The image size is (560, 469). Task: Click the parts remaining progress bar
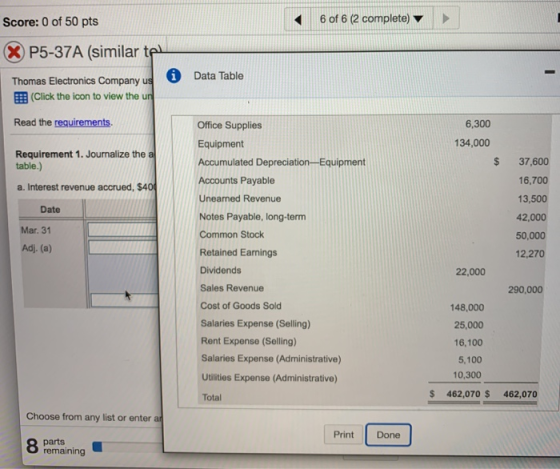pyautogui.click(x=127, y=447)
